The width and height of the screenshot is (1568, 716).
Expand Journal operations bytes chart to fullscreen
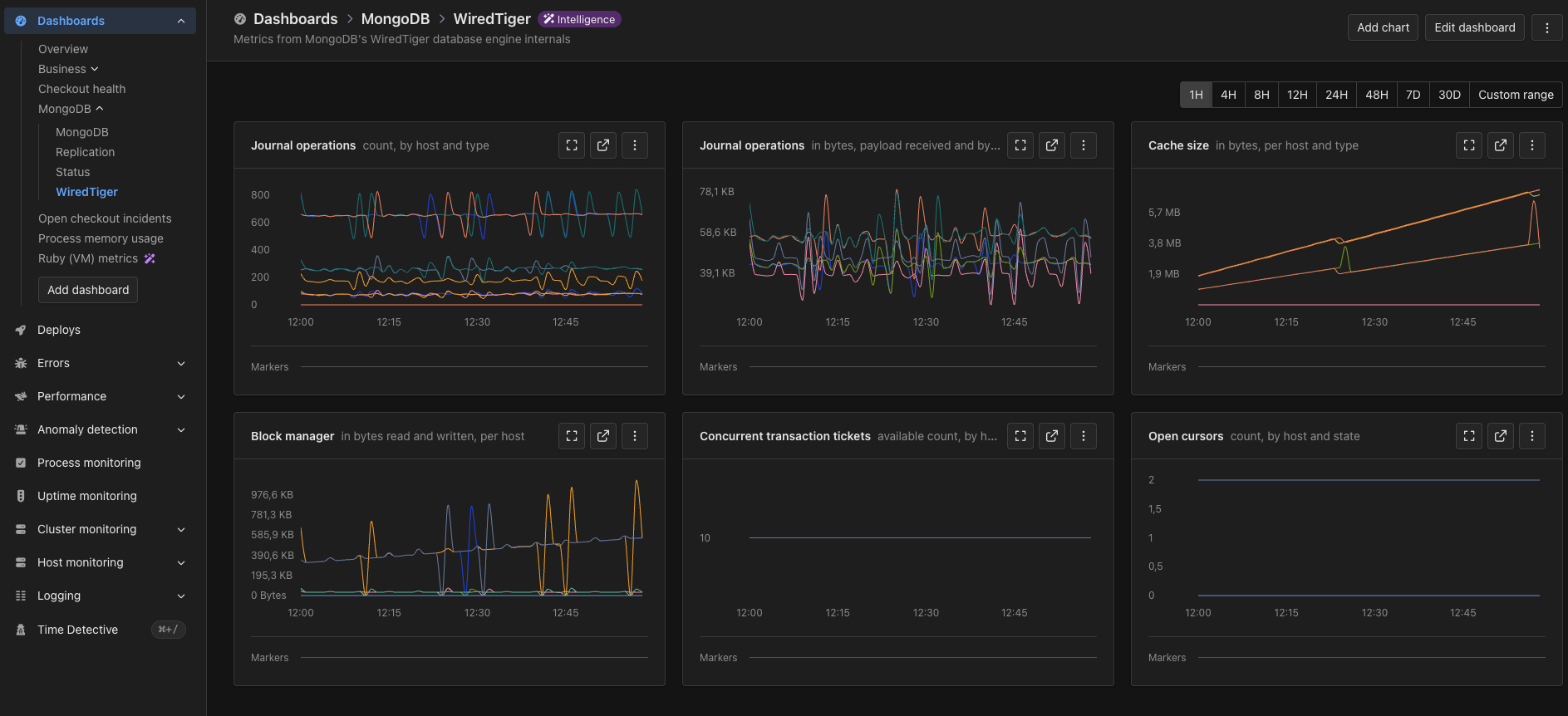click(1020, 145)
